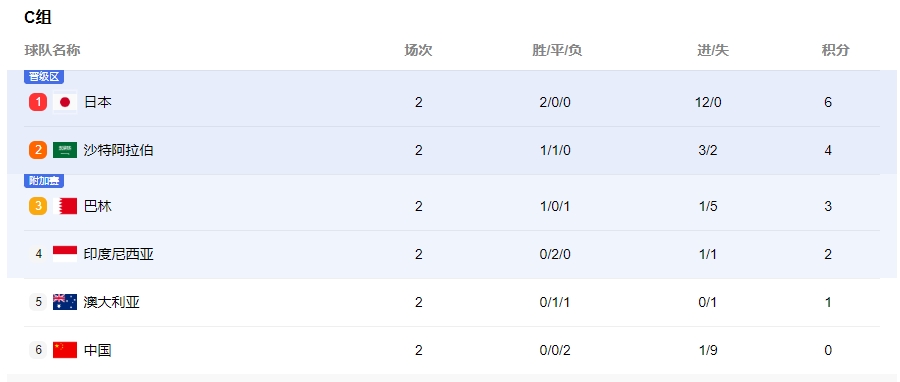This screenshot has height=382, width=900.
Task: Open the 沙特阿拉伯 team link
Action: click(x=118, y=150)
